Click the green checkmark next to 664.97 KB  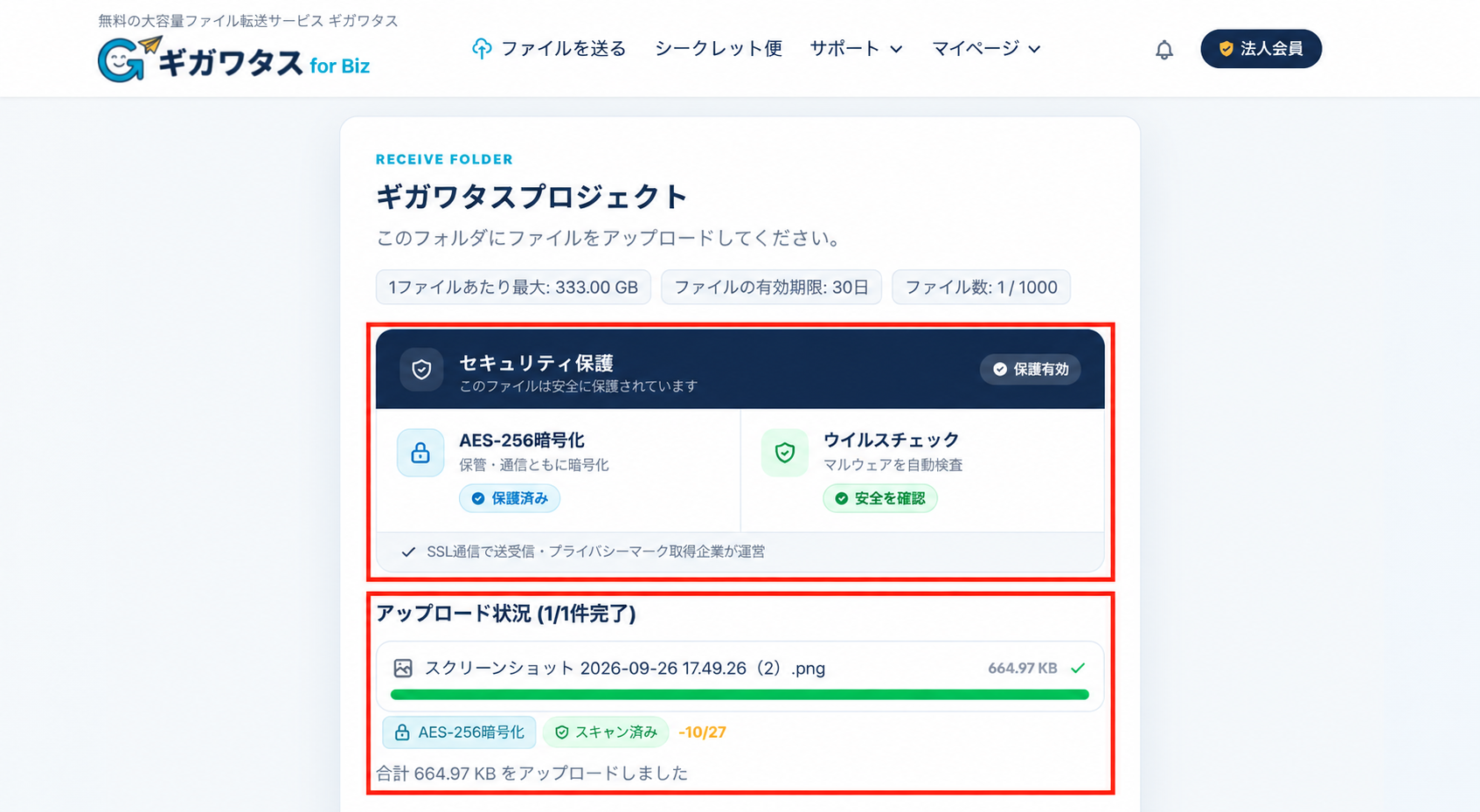pos(1078,668)
